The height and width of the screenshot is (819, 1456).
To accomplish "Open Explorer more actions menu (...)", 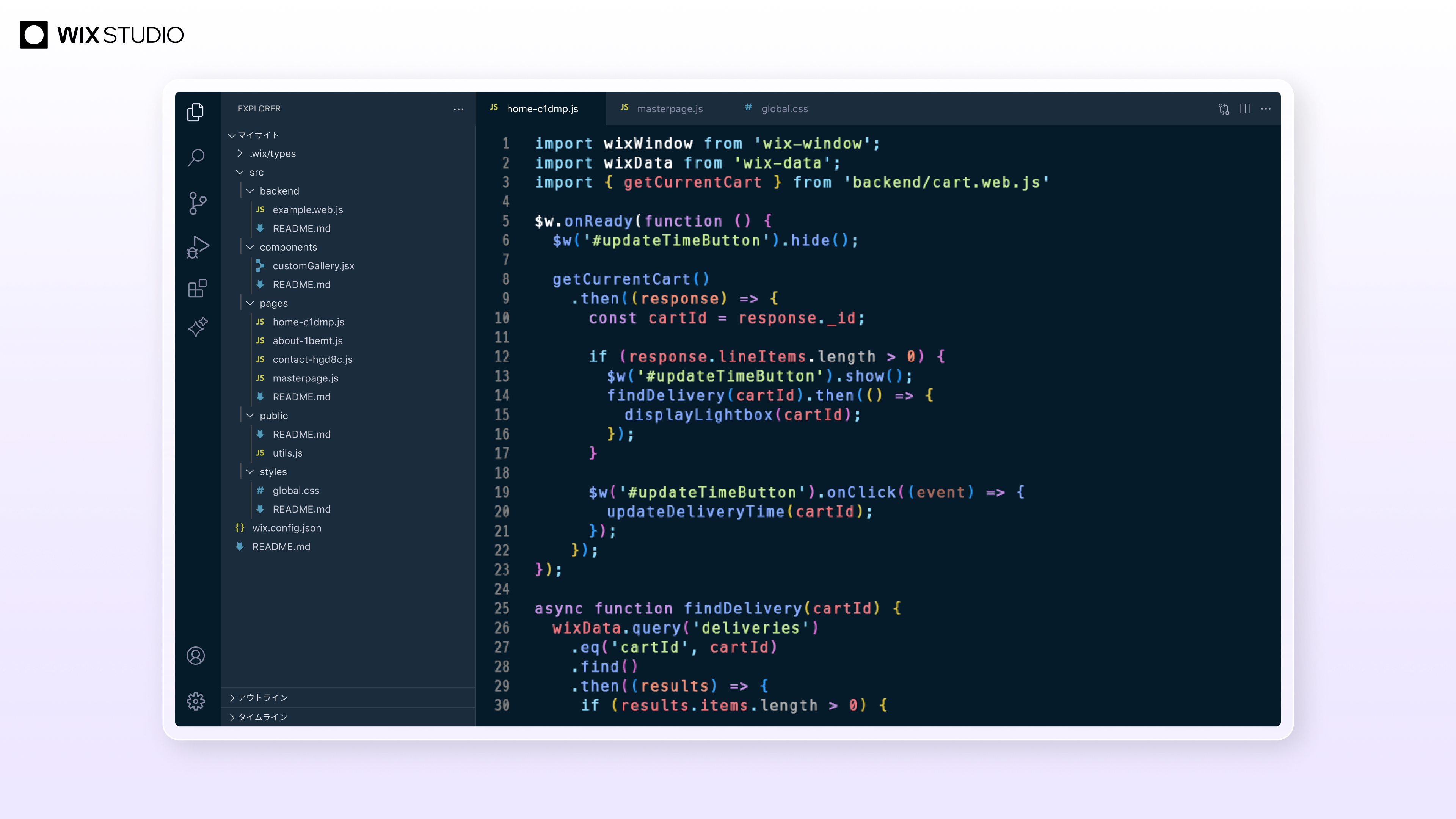I will point(458,108).
